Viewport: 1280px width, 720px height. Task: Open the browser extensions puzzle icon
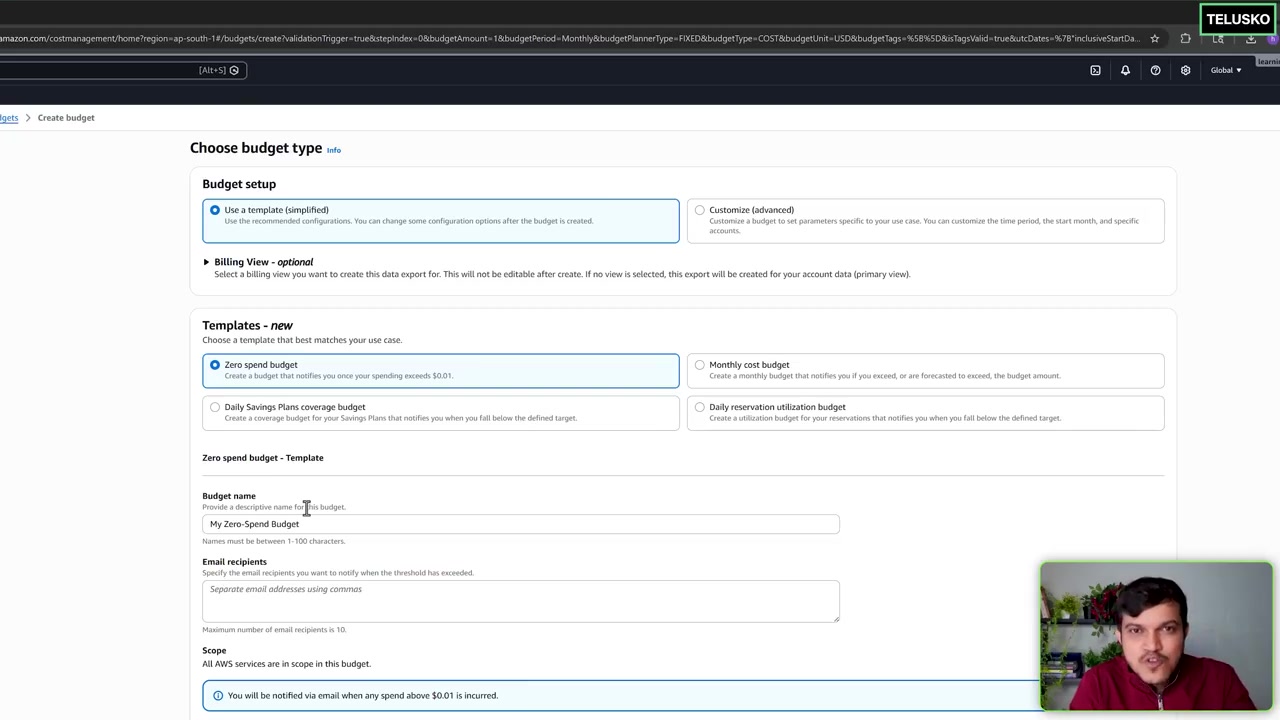point(1186,38)
